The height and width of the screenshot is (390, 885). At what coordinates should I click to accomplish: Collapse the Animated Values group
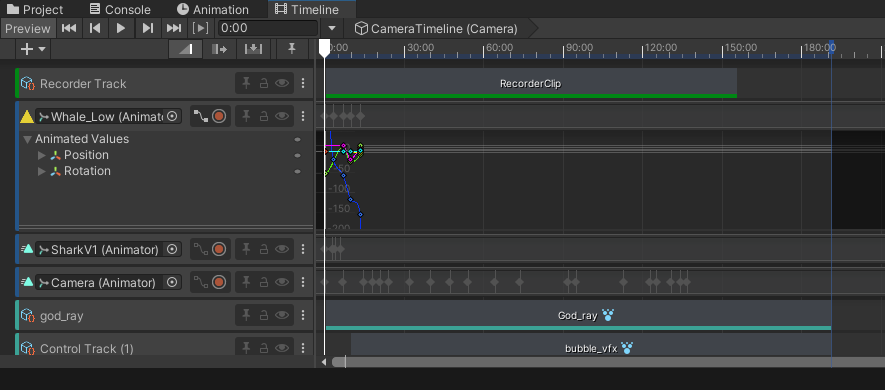pyautogui.click(x=27, y=139)
